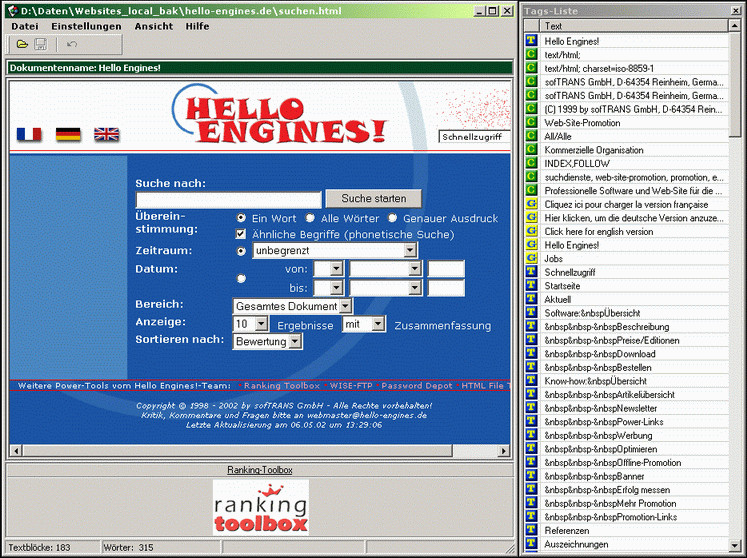Click the T icon beside 'Aktuell'
Image resolution: width=747 pixels, height=558 pixels.
pos(531,299)
